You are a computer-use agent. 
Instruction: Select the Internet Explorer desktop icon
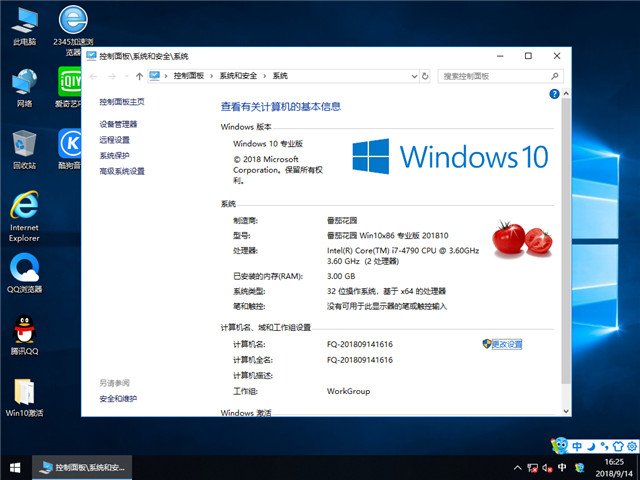point(24,216)
